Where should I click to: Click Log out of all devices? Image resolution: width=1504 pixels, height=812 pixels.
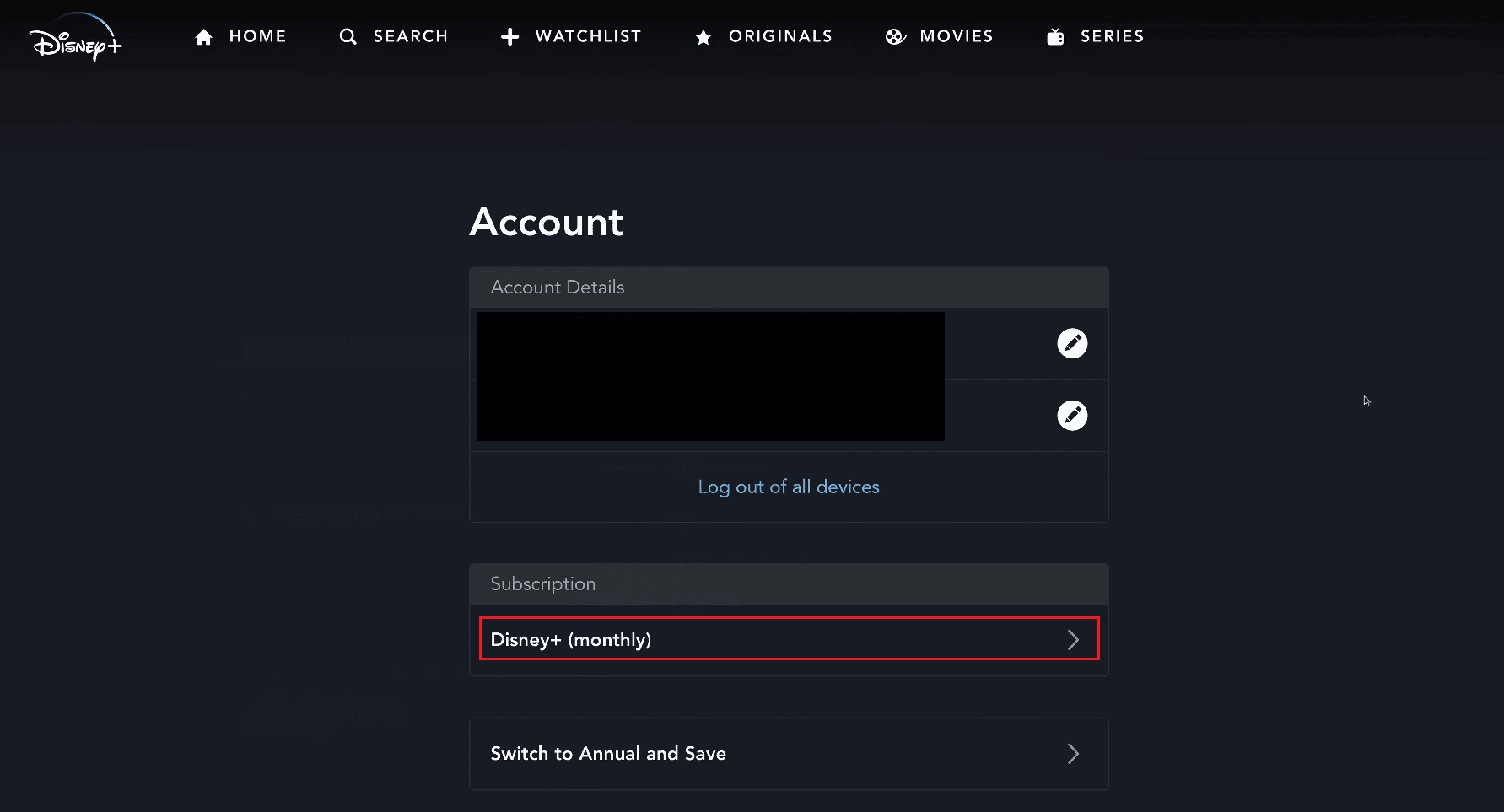(789, 487)
